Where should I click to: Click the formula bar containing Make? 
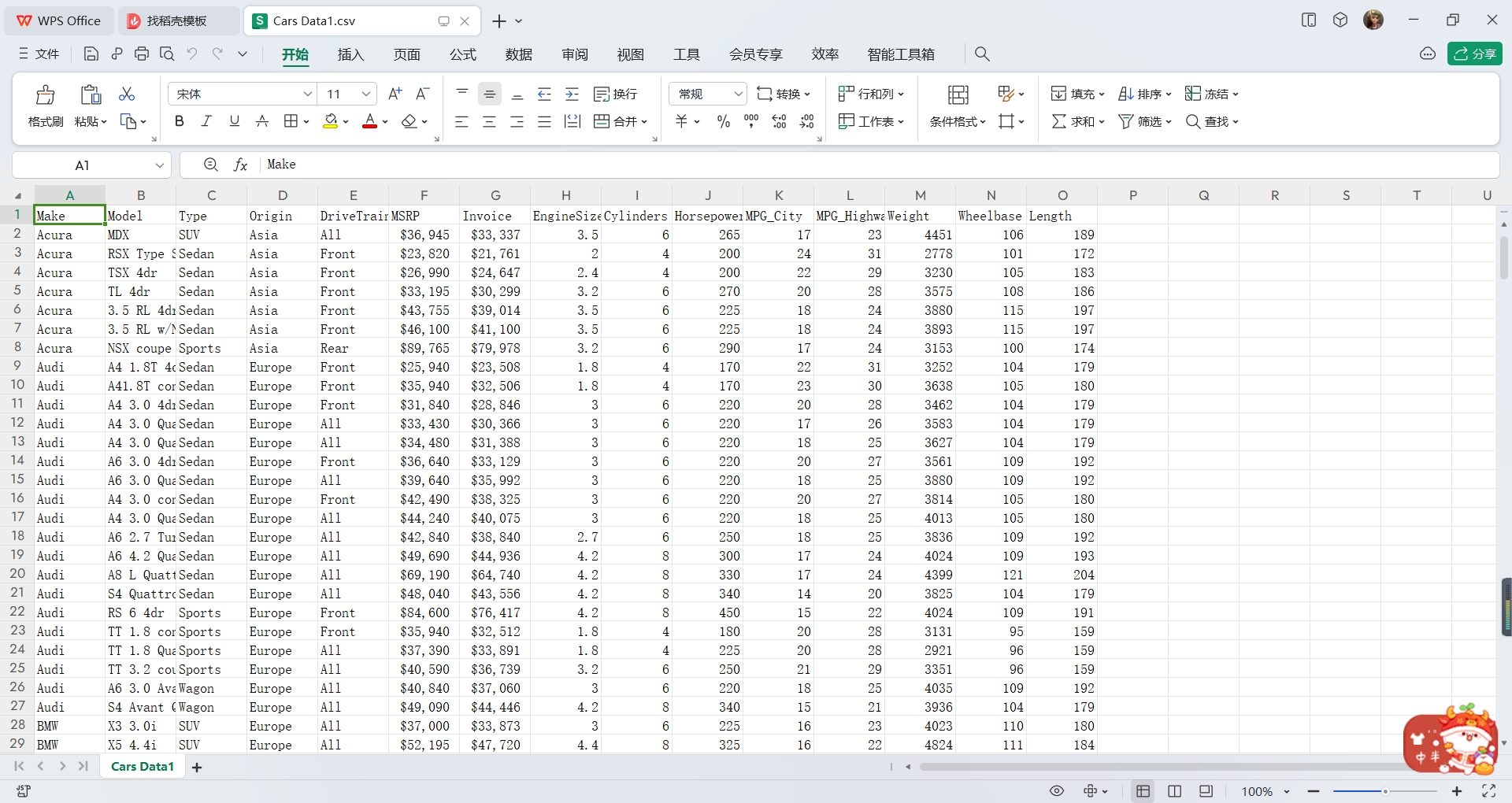pos(878,165)
